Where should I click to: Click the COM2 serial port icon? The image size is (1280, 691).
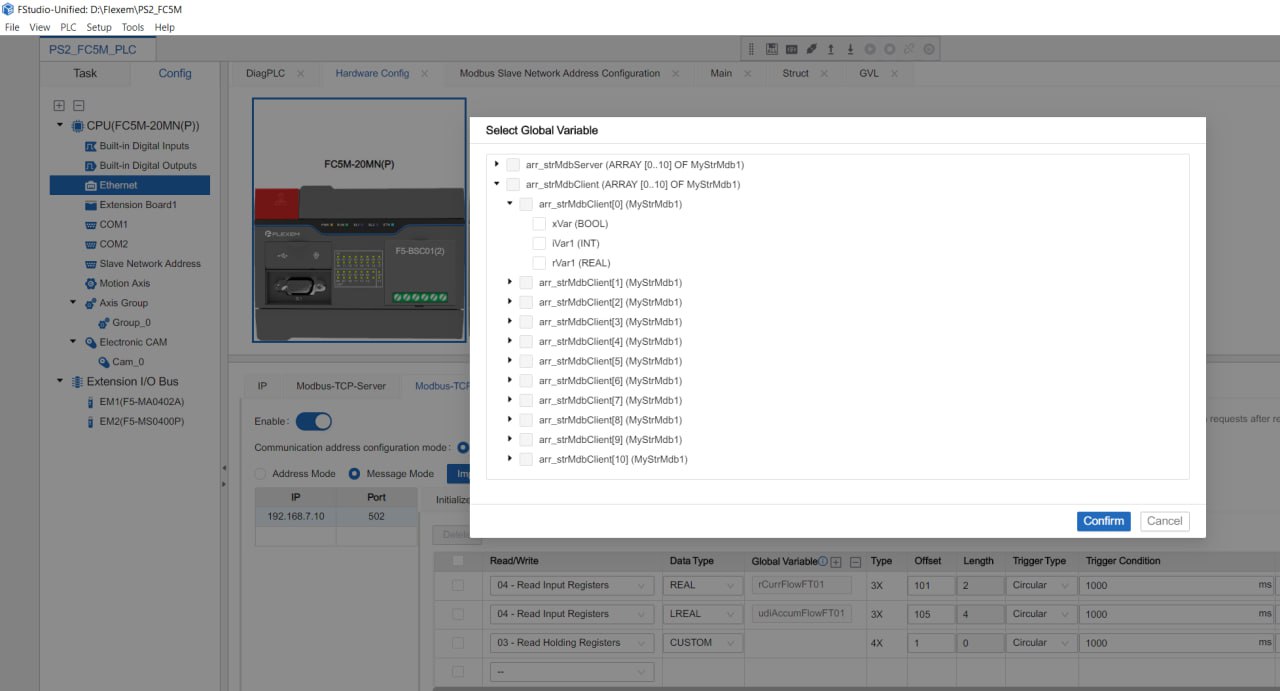tap(90, 244)
